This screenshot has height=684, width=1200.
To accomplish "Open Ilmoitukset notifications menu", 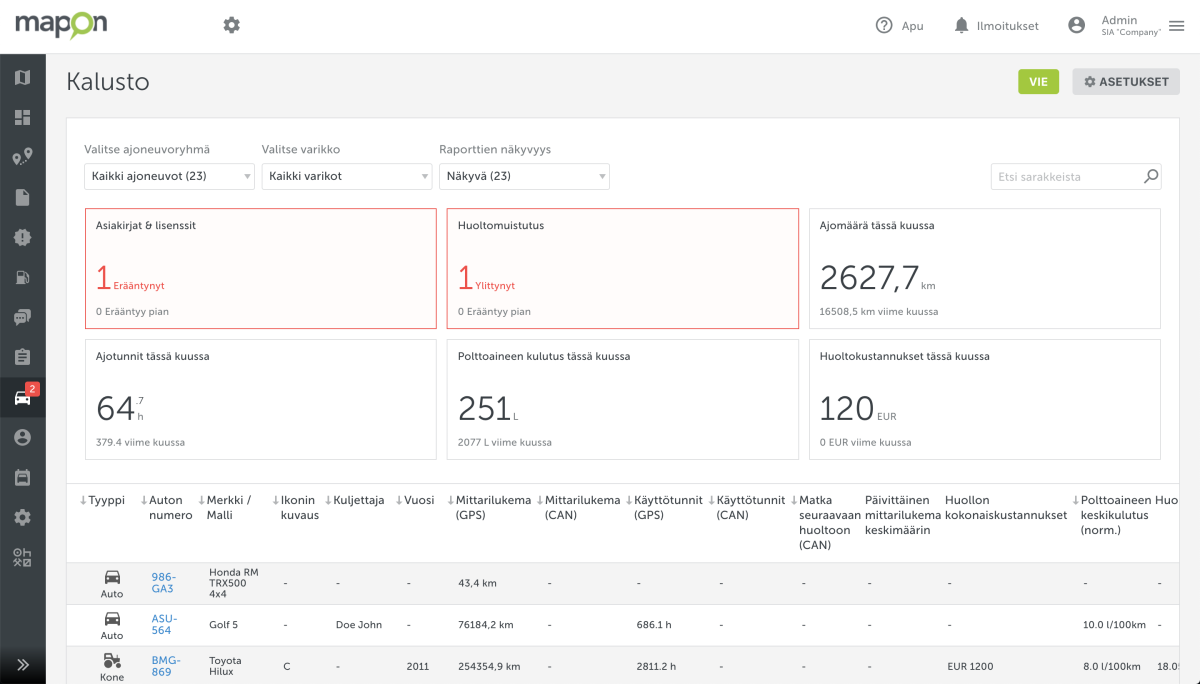I will [996, 26].
